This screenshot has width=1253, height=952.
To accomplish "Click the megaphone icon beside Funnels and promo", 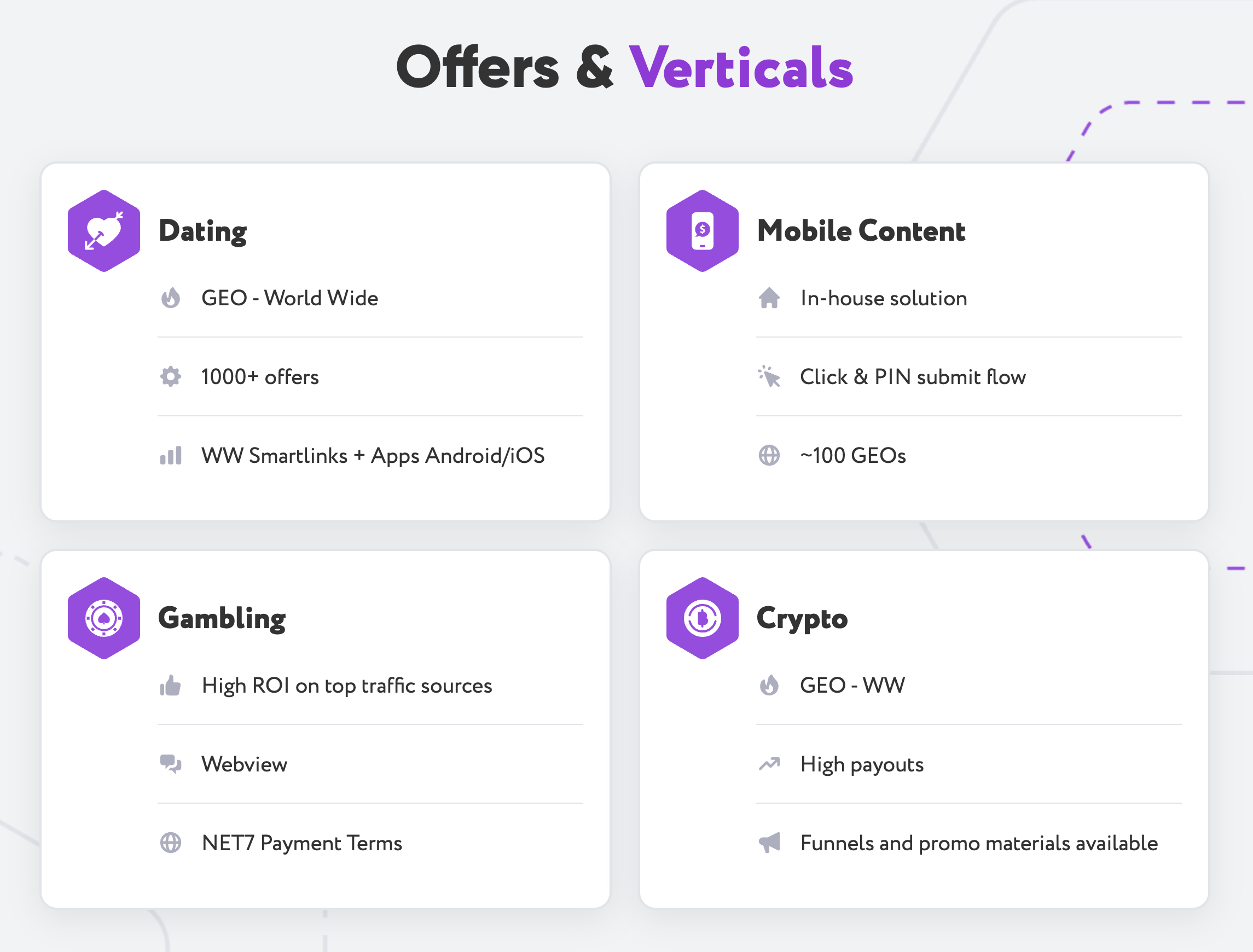I will click(769, 843).
